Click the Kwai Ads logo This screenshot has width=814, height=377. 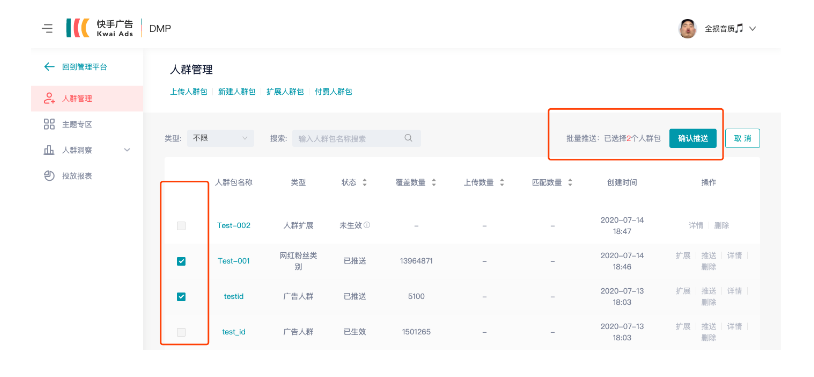[x=100, y=28]
